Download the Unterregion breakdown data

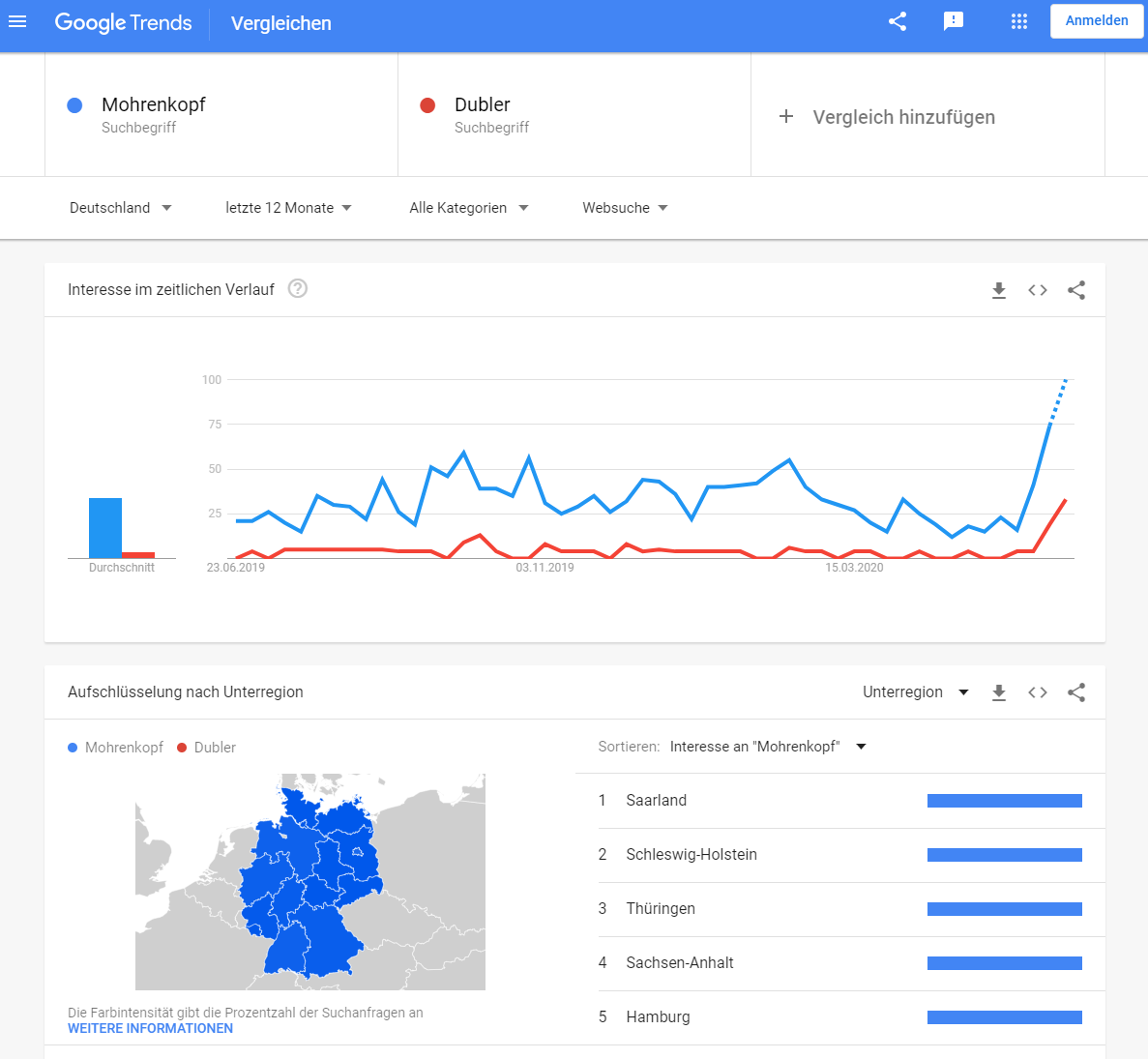pos(999,692)
